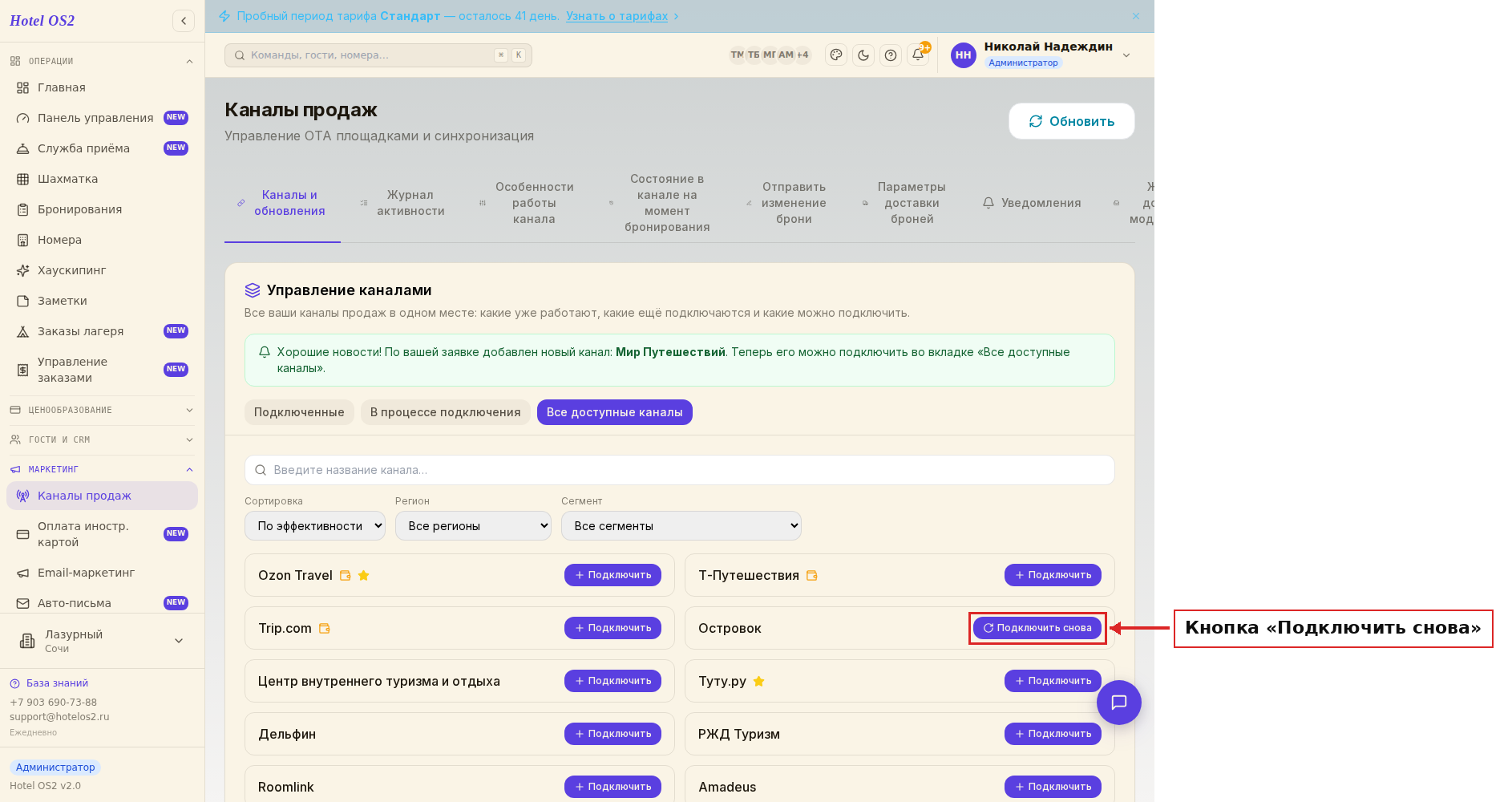The height and width of the screenshot is (802, 1512).
Task: Open Заметки section
Action: [102, 301]
